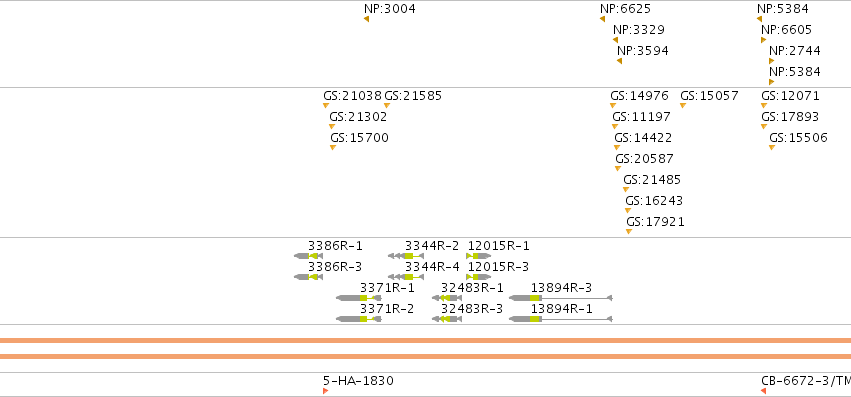Image resolution: width=851 pixels, height=397 pixels.
Task: Click the GS:21302 insertion triangle
Action: (x=332, y=127)
